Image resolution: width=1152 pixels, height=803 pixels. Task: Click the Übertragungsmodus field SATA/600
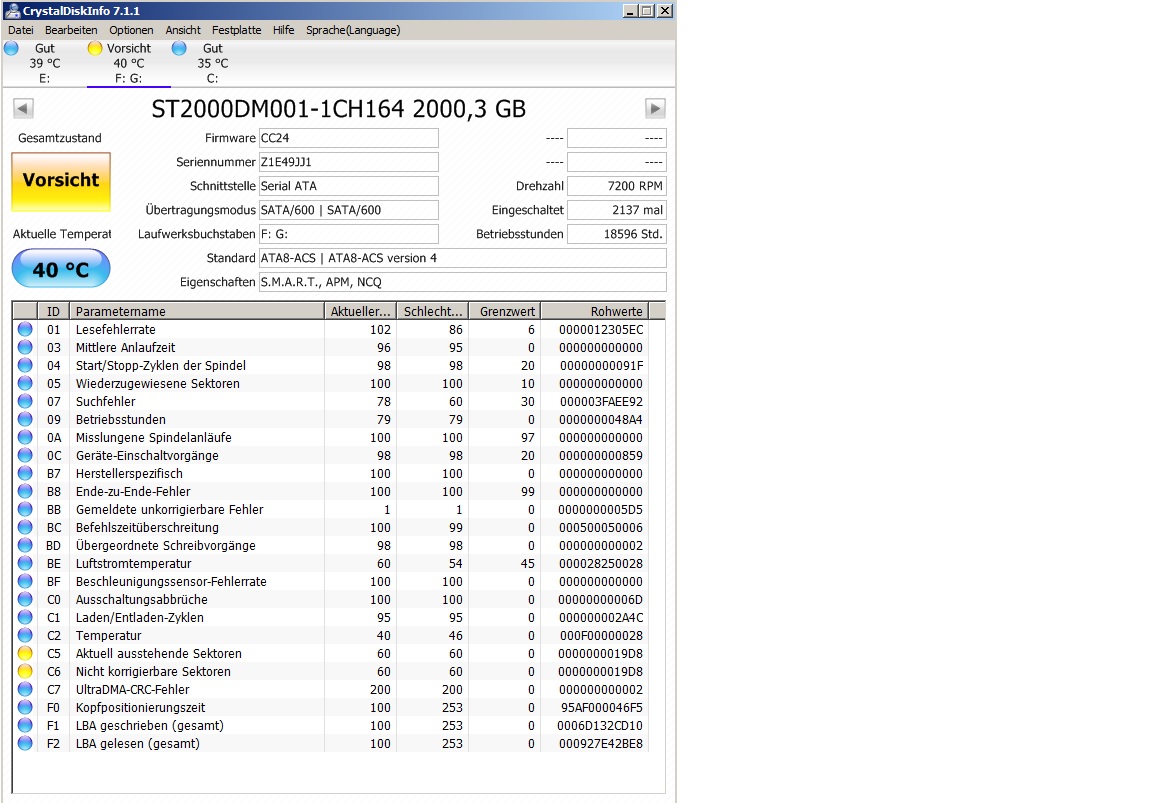point(349,210)
